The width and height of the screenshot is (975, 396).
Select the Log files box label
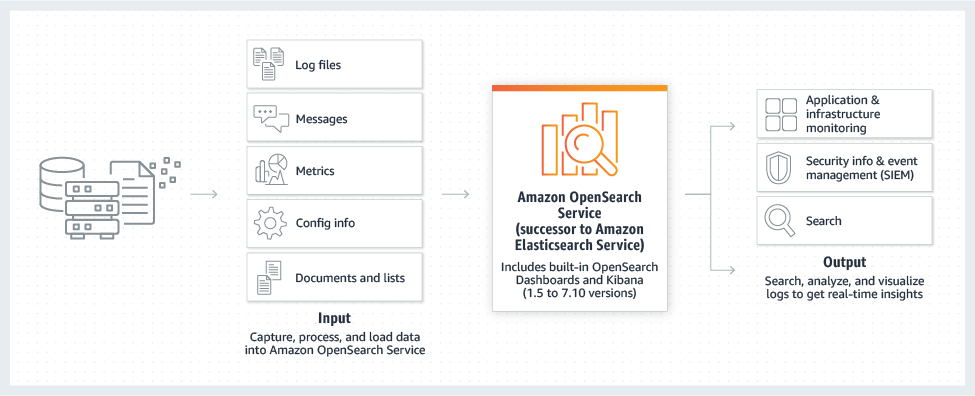(318, 65)
